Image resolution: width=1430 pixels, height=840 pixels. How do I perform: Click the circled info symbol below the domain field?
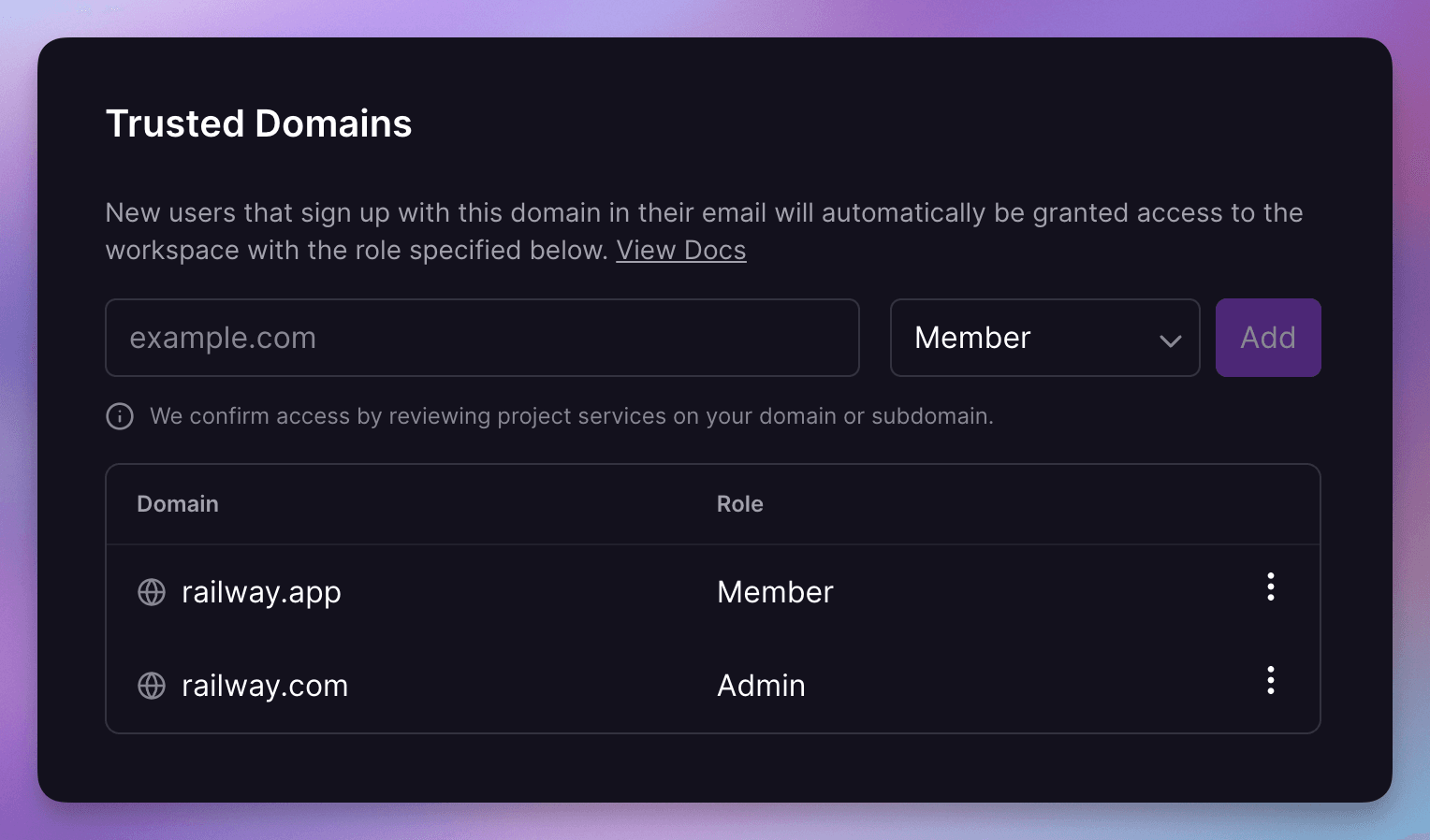pyautogui.click(x=120, y=416)
